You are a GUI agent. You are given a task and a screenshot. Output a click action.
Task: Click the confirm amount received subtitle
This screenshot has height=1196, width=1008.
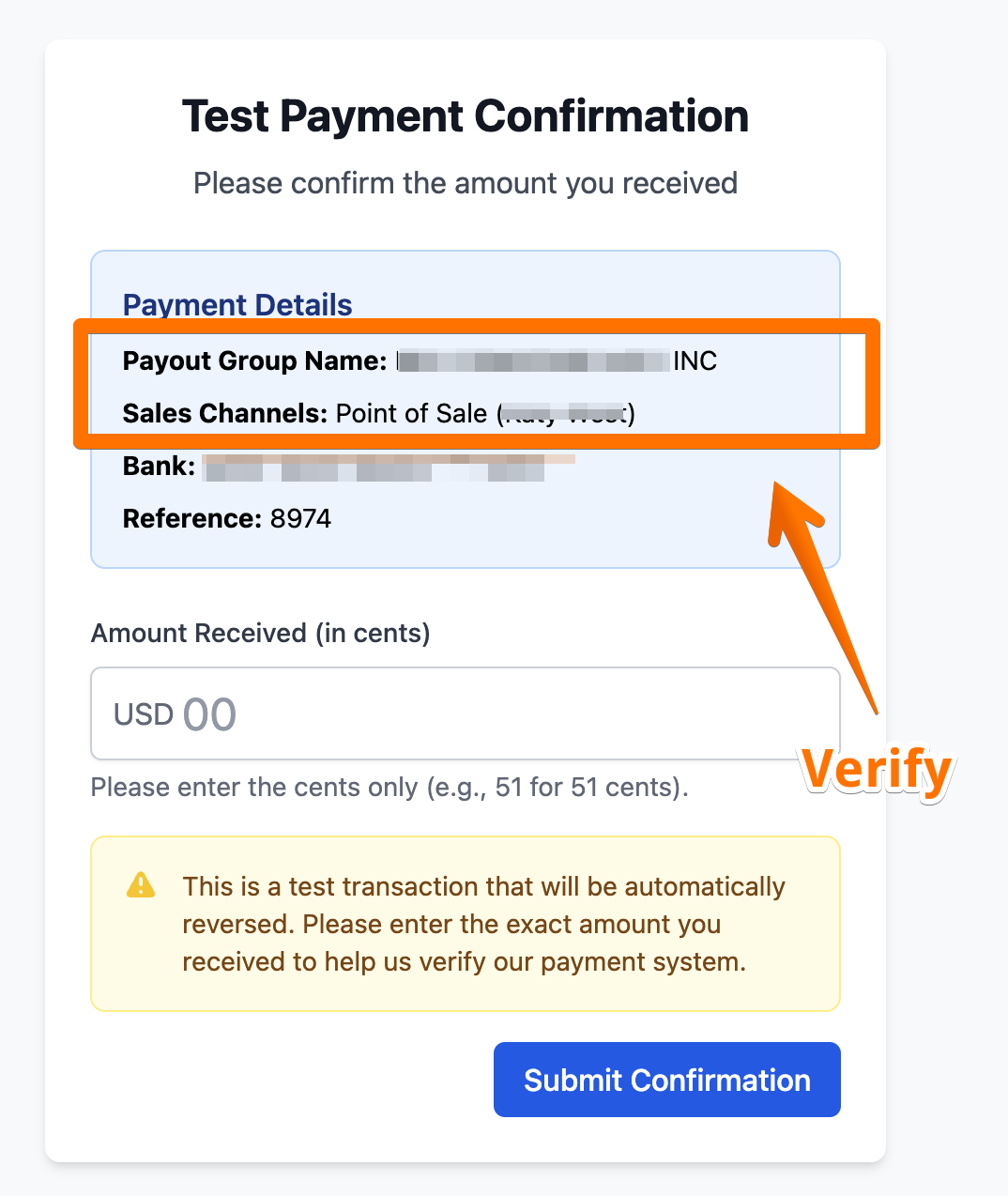click(466, 183)
